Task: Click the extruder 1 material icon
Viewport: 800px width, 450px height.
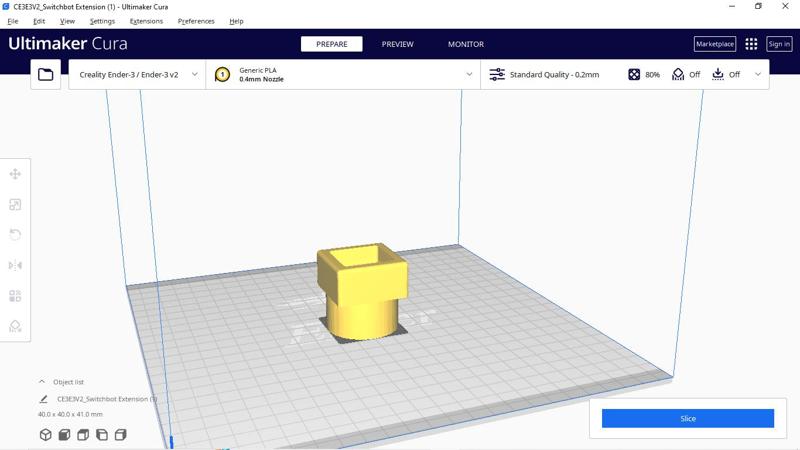Action: coord(222,74)
